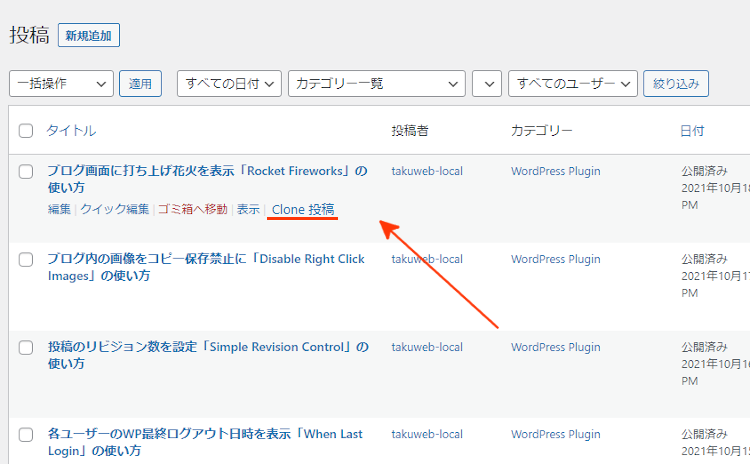Open the unlabeled dropdown next to category filter
Image resolution: width=750 pixels, height=464 pixels.
point(486,84)
